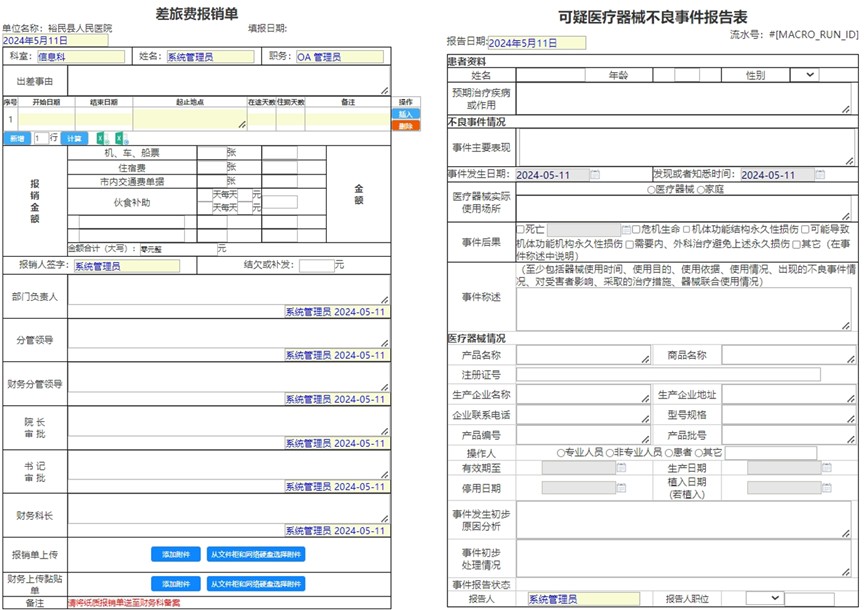Click the first Excel icon next to 计算
865x610 pixels.
tap(100, 138)
